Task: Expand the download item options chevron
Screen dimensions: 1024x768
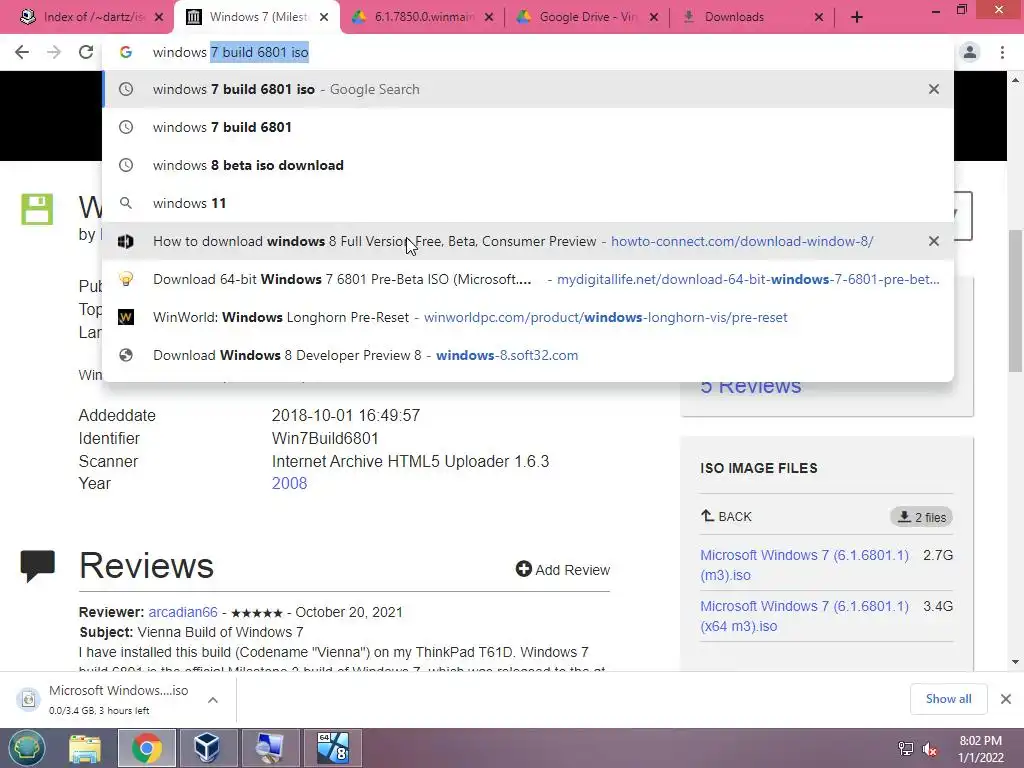Action: pyautogui.click(x=213, y=700)
